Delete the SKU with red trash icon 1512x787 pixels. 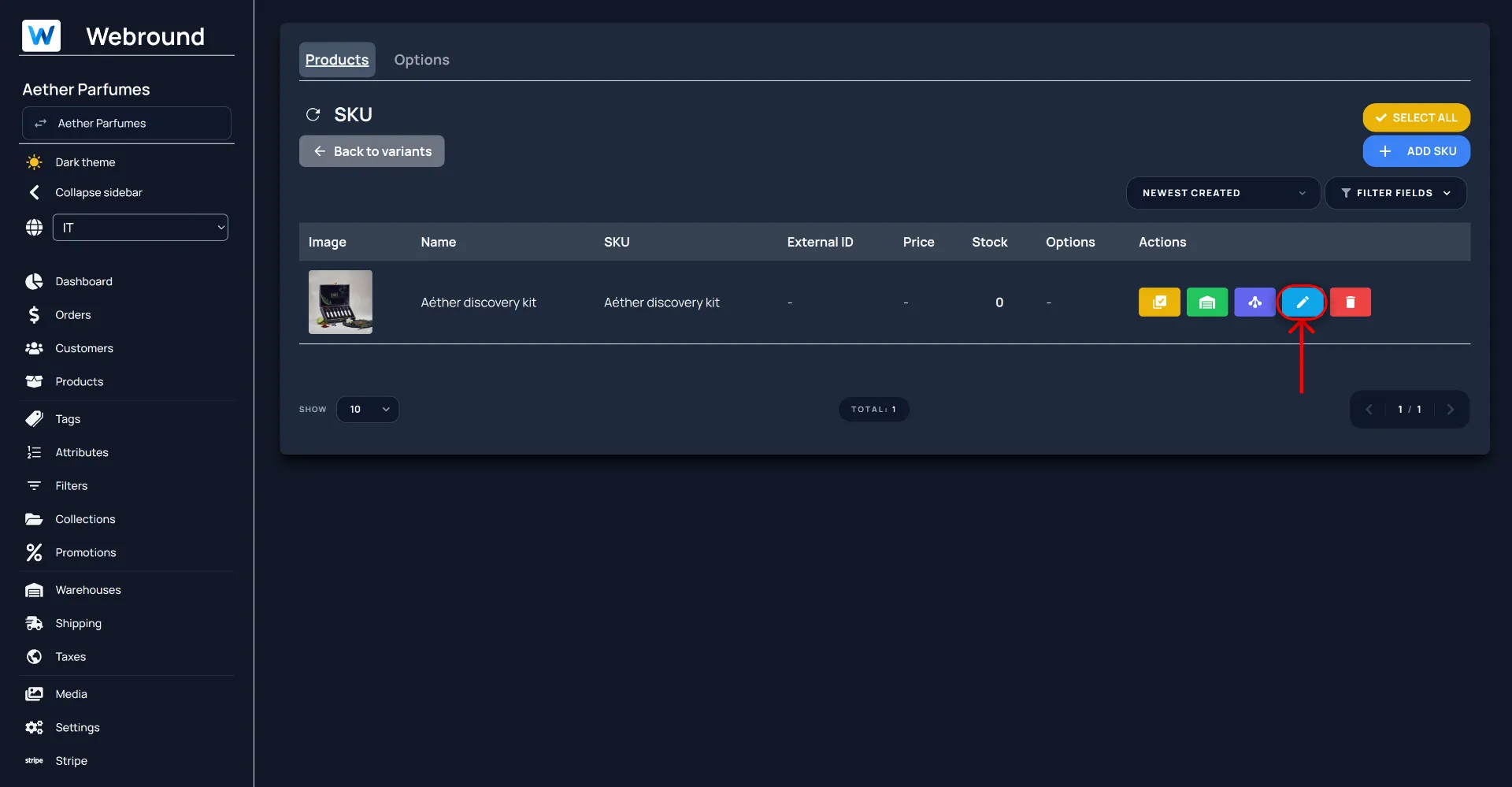point(1350,303)
